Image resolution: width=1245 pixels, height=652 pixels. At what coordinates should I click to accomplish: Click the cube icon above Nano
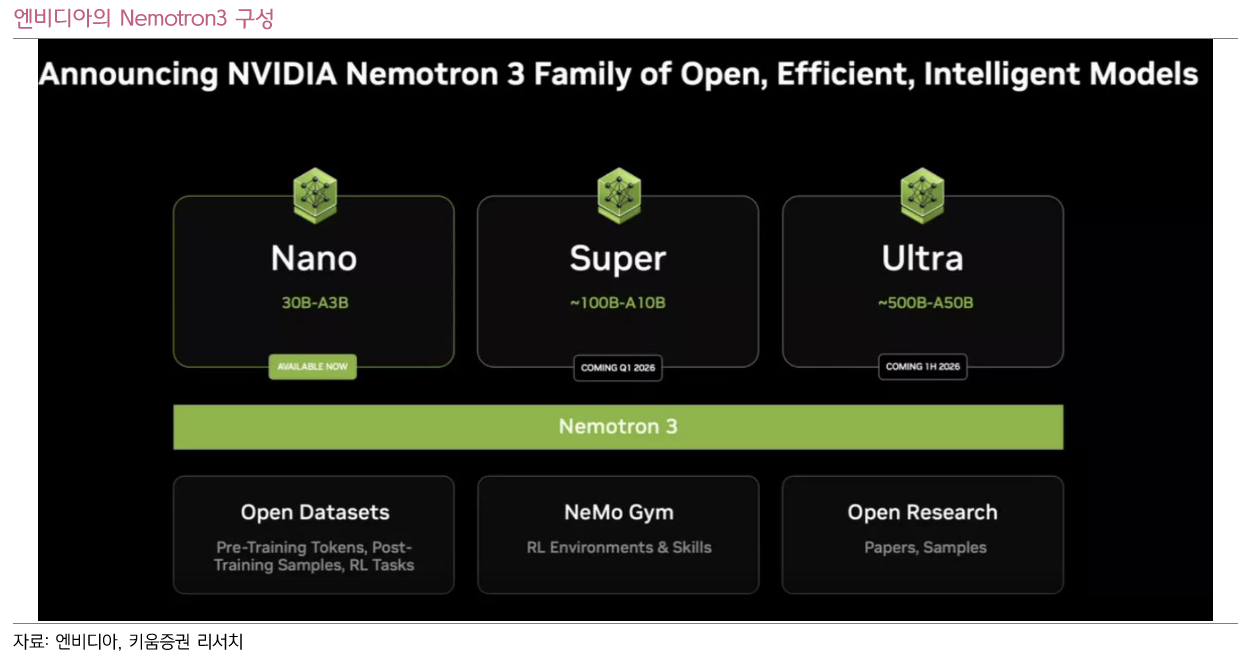(x=314, y=195)
